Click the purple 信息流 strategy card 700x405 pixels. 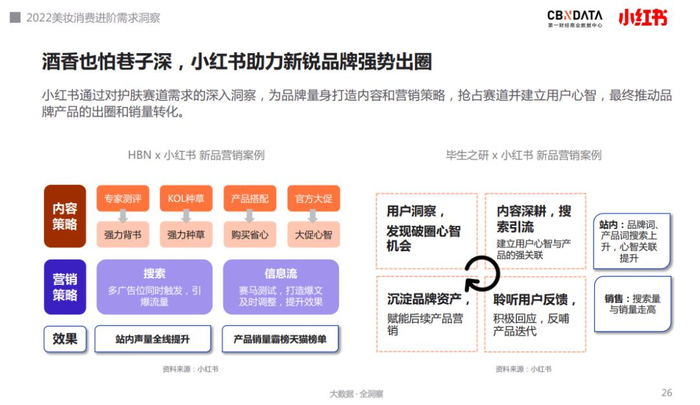[281, 287]
